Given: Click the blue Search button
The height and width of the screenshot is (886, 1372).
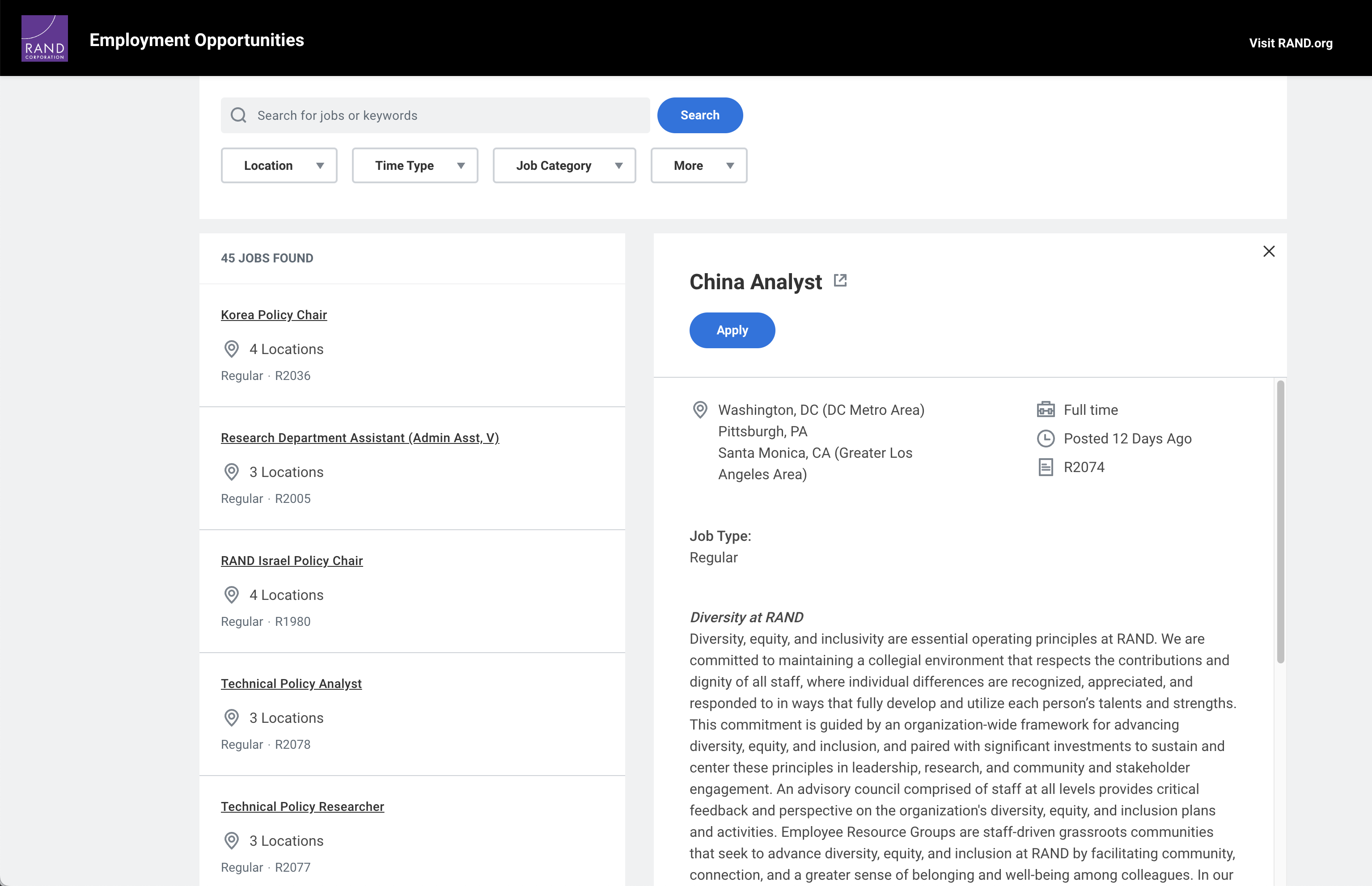Looking at the screenshot, I should (700, 115).
